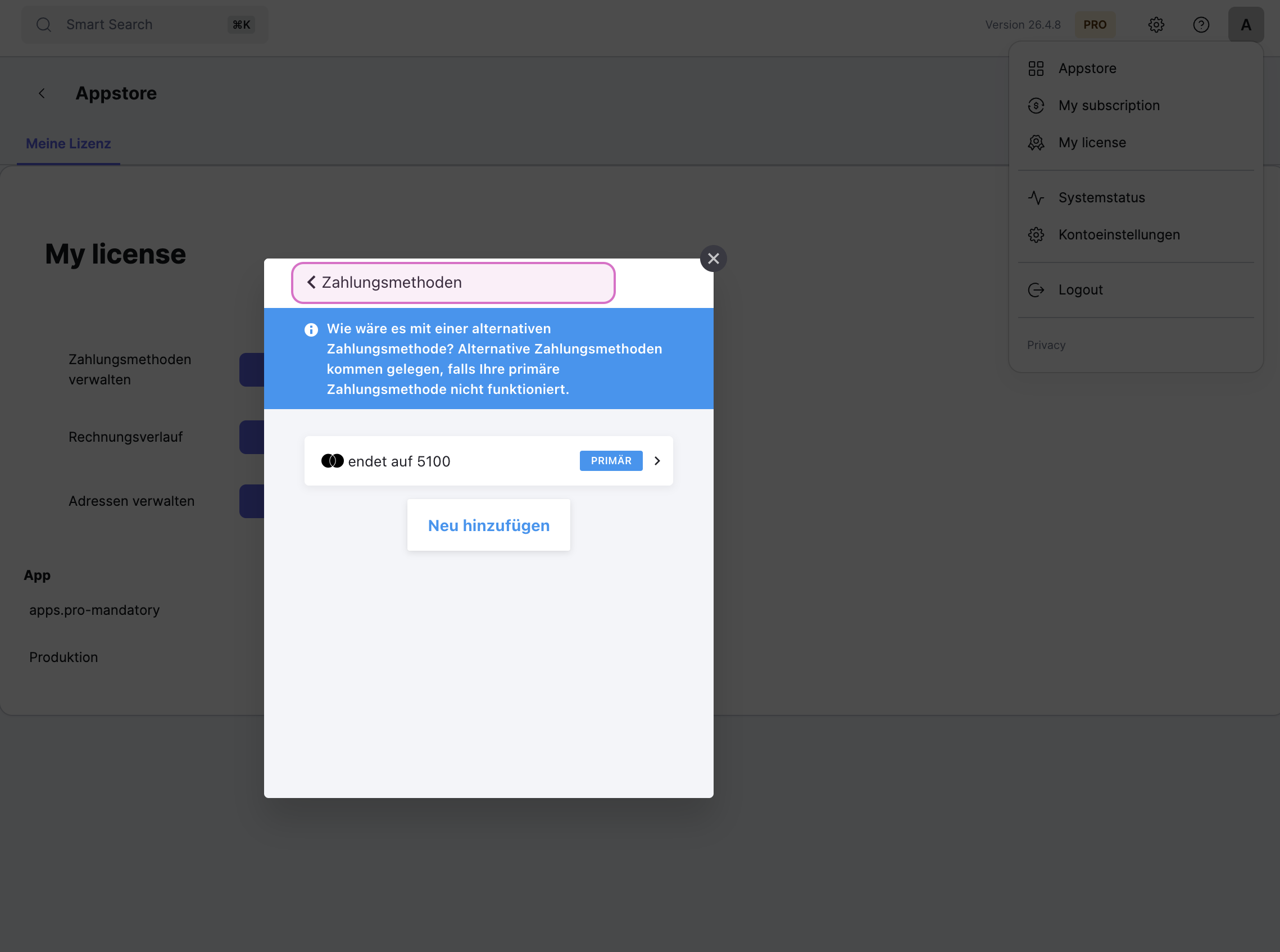
Task: Open the help question mark icon
Action: click(1201, 25)
